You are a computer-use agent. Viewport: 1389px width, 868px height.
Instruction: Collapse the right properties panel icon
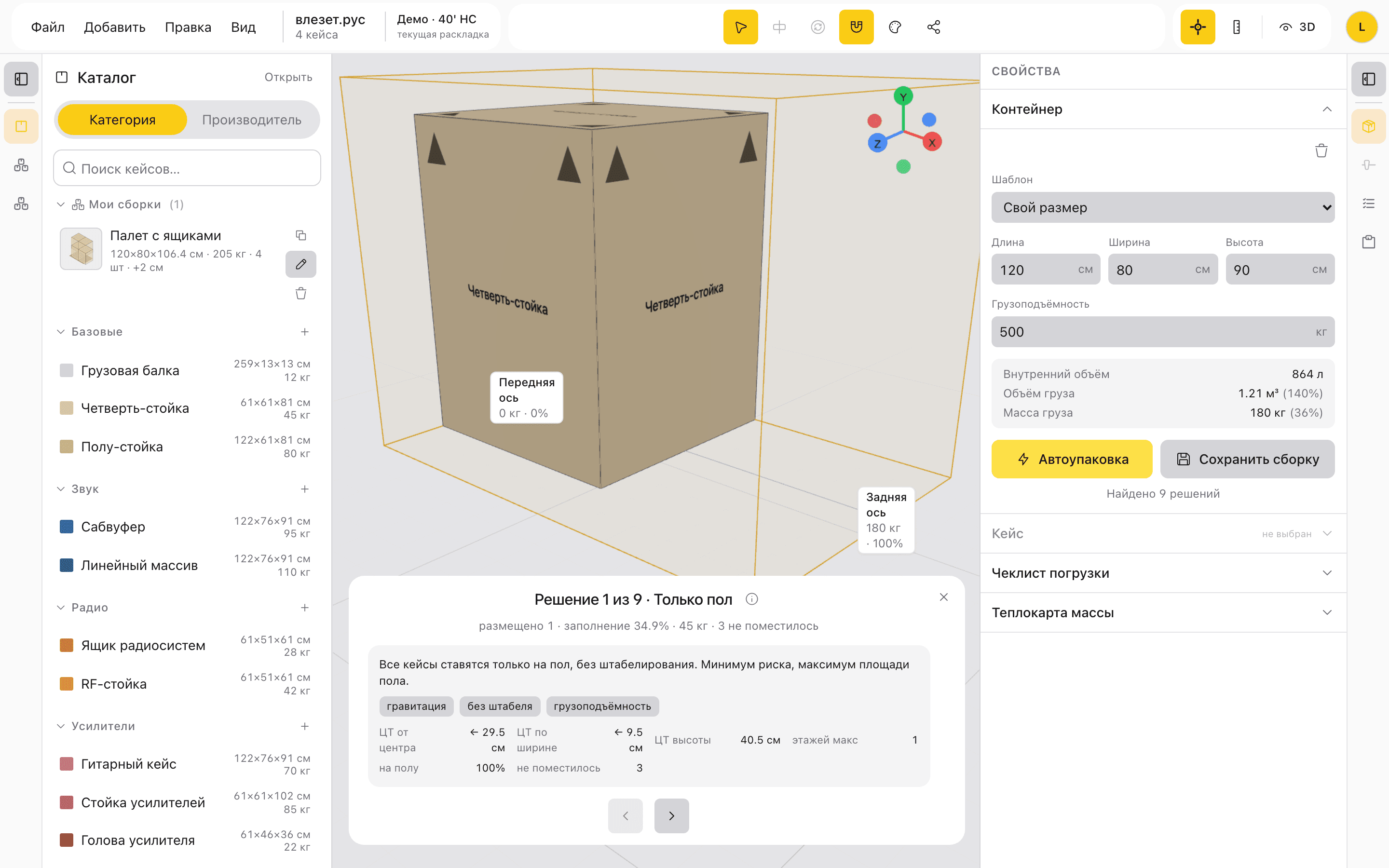pos(1368,79)
